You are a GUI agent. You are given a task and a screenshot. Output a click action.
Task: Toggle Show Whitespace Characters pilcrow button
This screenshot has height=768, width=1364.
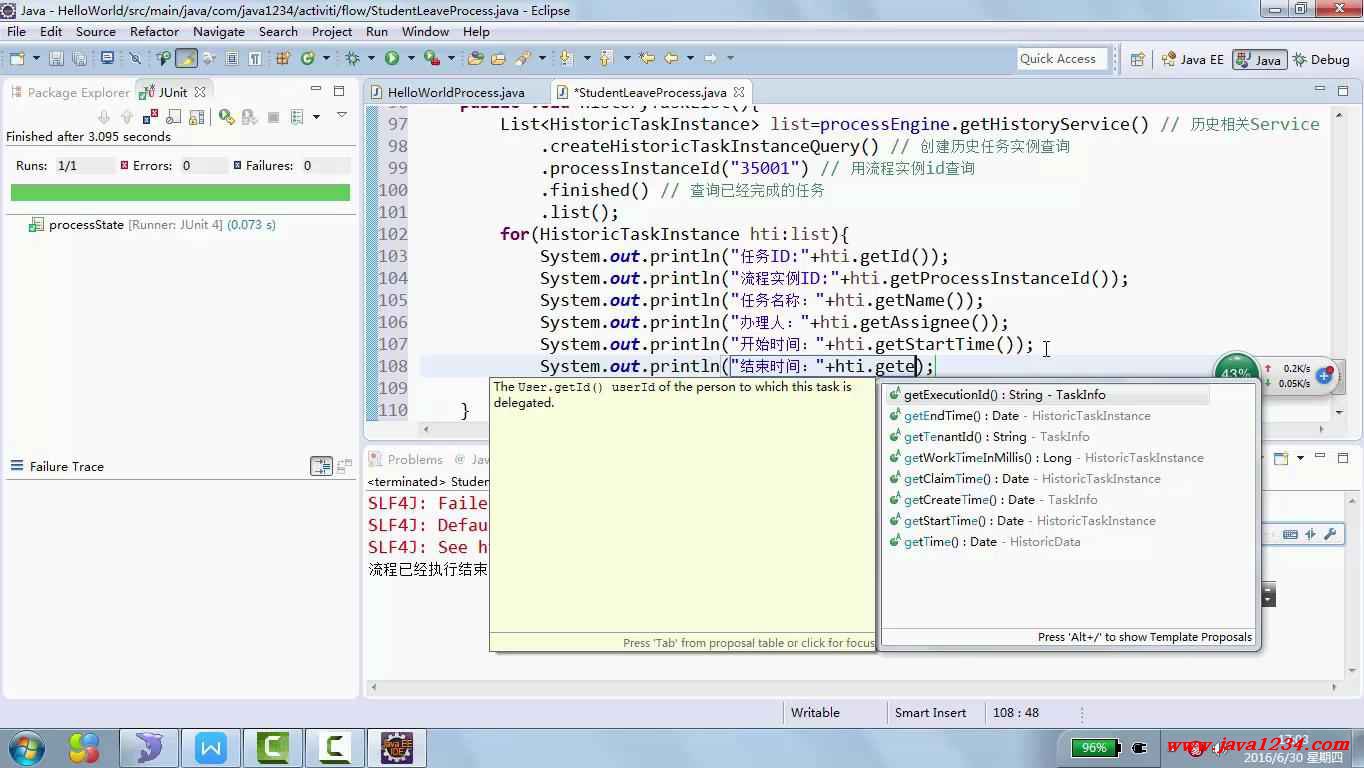click(x=255, y=58)
